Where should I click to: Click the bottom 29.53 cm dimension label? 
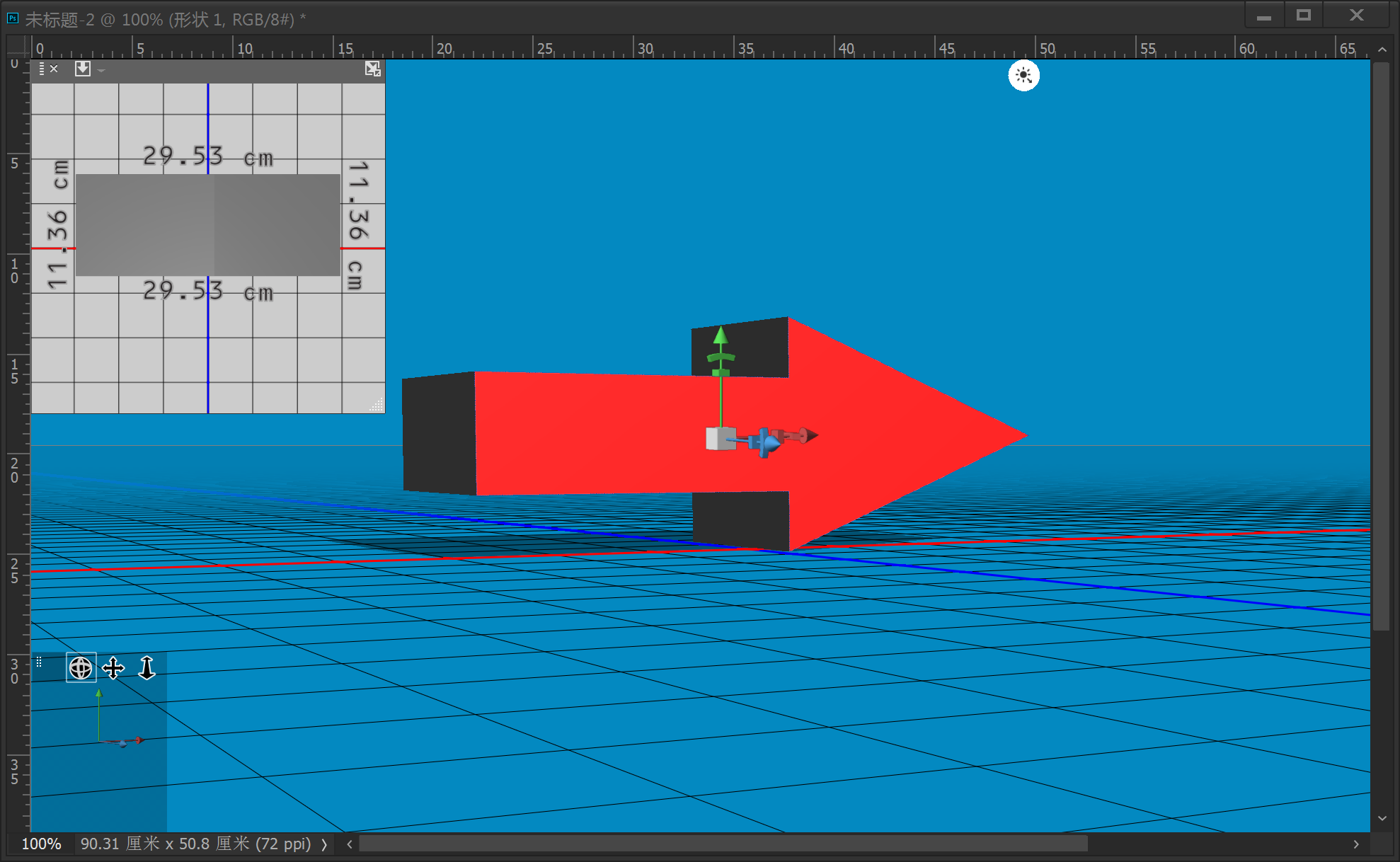pyautogui.click(x=207, y=291)
